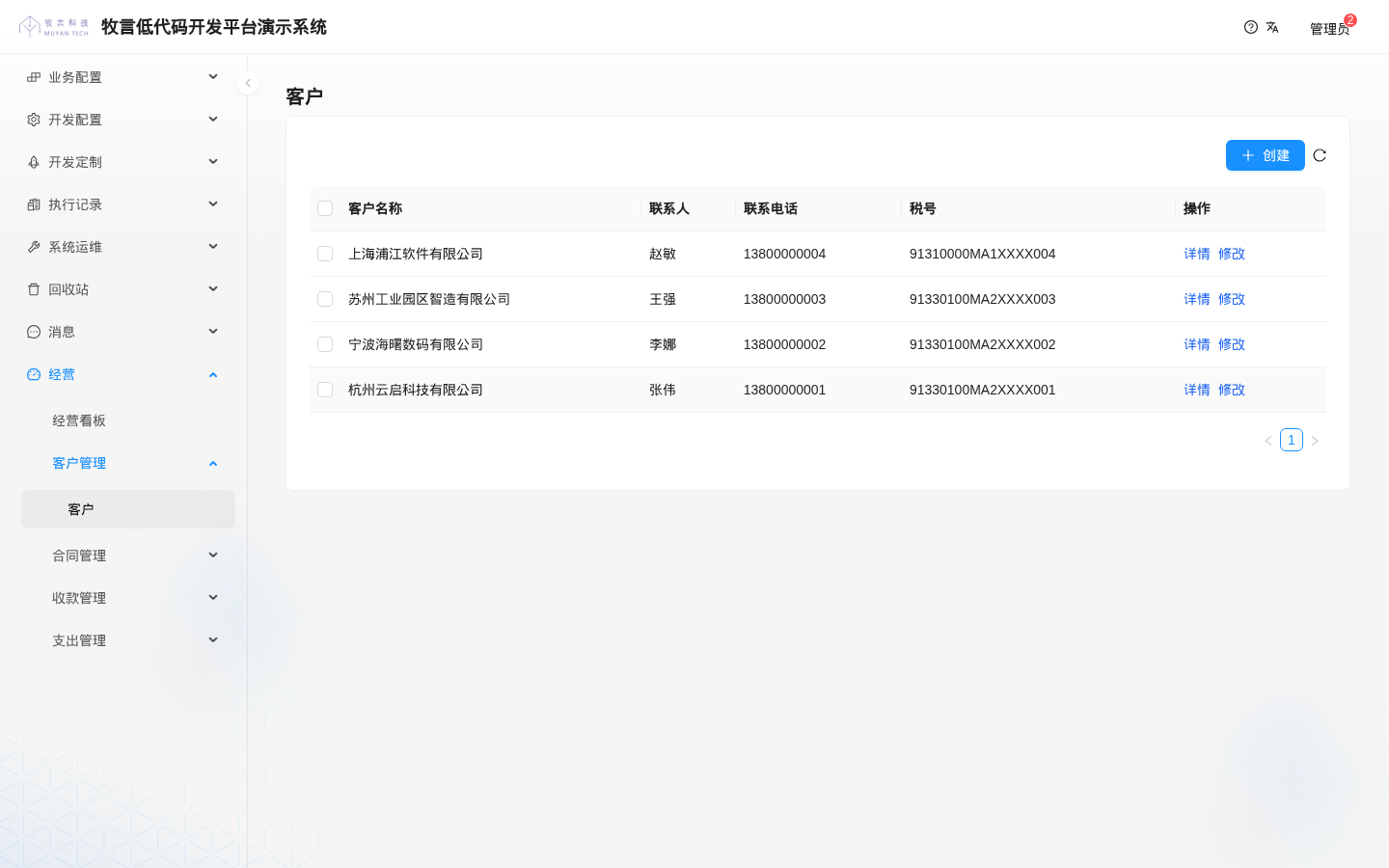Click the 经营 dashboard icon
Image resolution: width=1389 pixels, height=868 pixels.
tap(34, 374)
